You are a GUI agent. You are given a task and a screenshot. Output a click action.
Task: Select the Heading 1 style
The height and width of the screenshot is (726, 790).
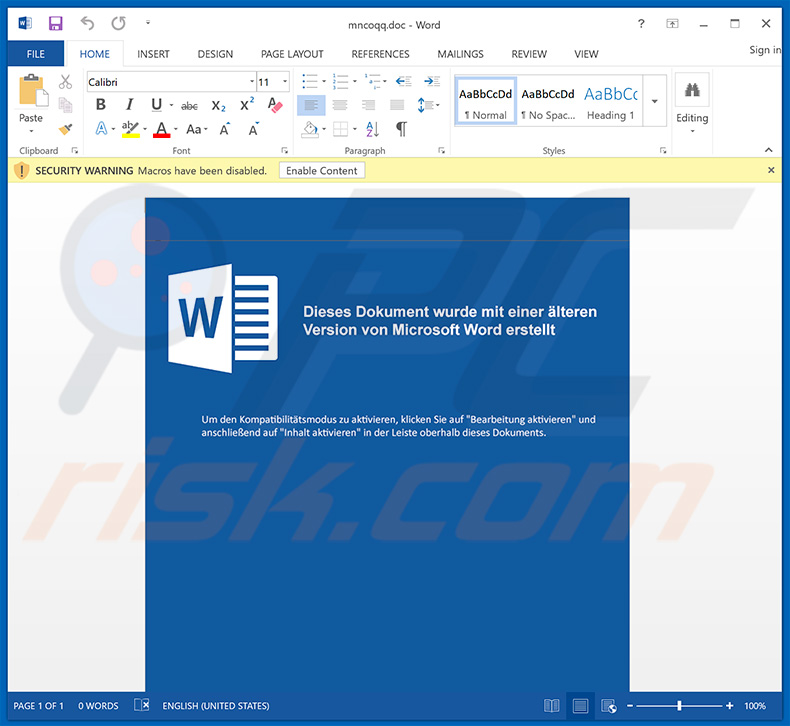tap(611, 101)
